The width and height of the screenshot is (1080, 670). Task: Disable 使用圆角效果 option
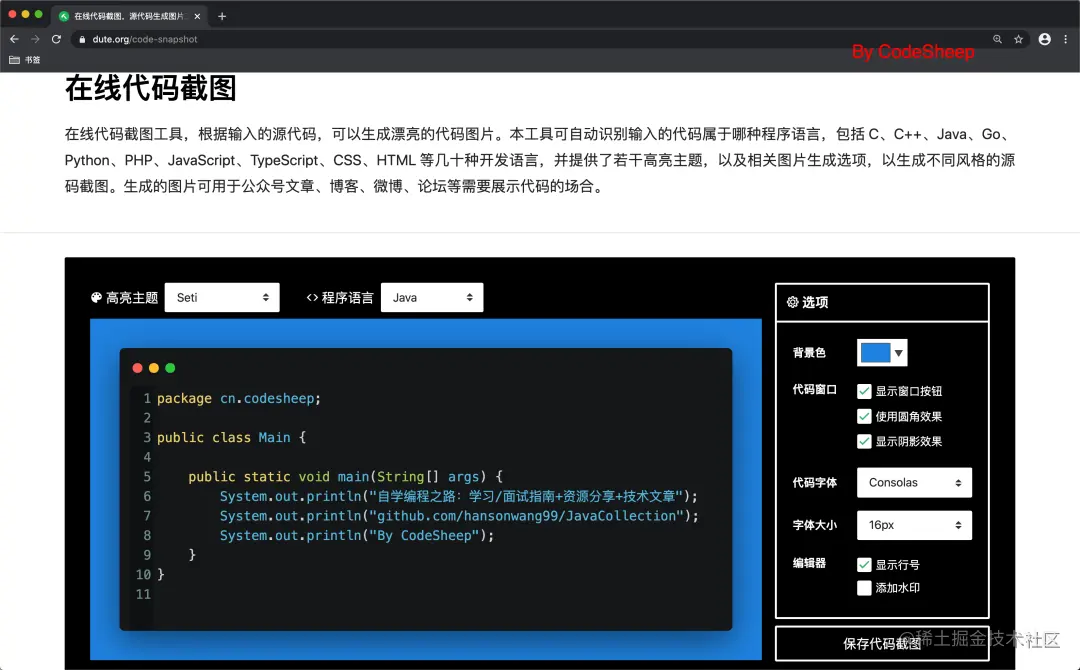point(864,416)
